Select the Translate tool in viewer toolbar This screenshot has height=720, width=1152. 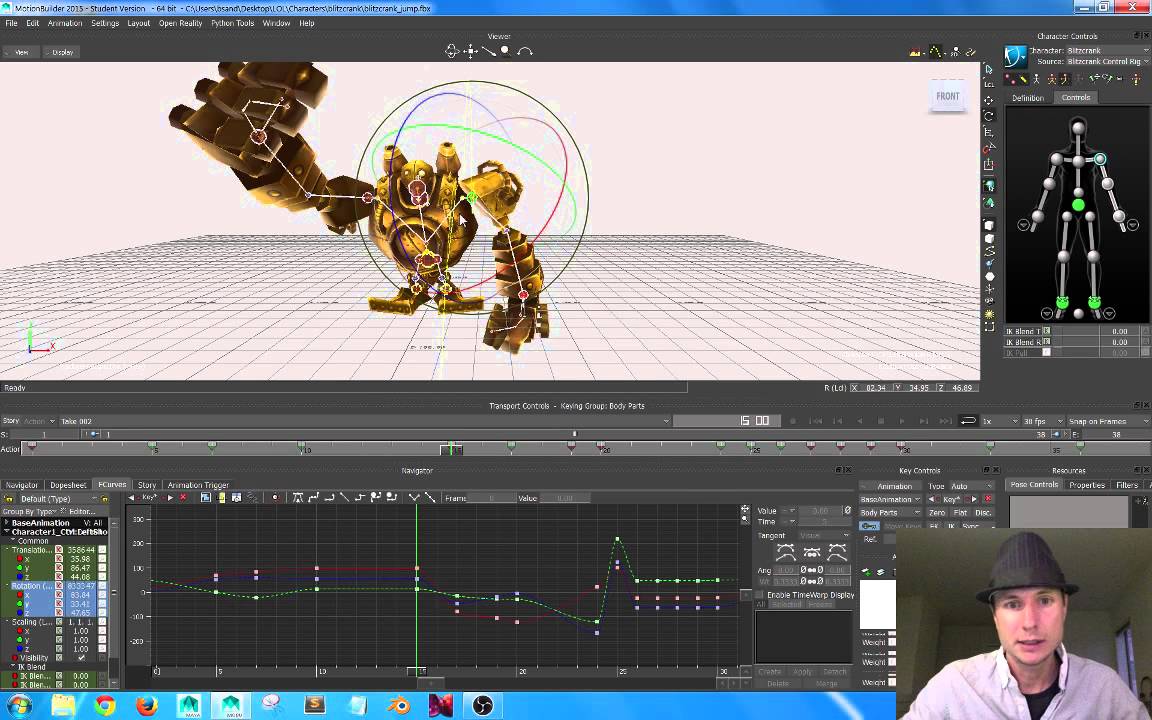(989, 101)
